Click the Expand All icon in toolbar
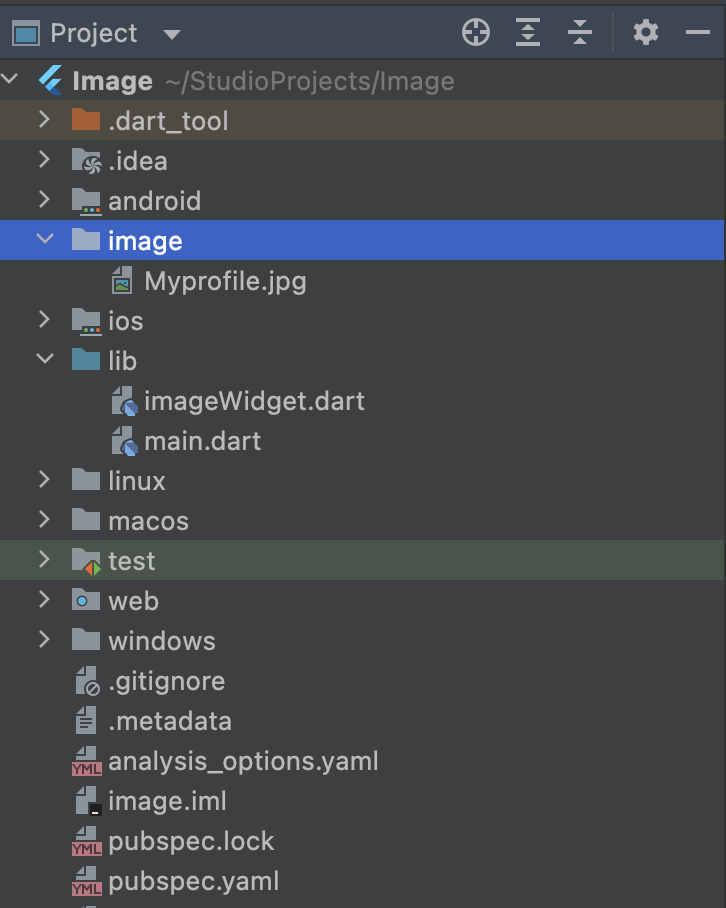The width and height of the screenshot is (726, 908). point(528,32)
